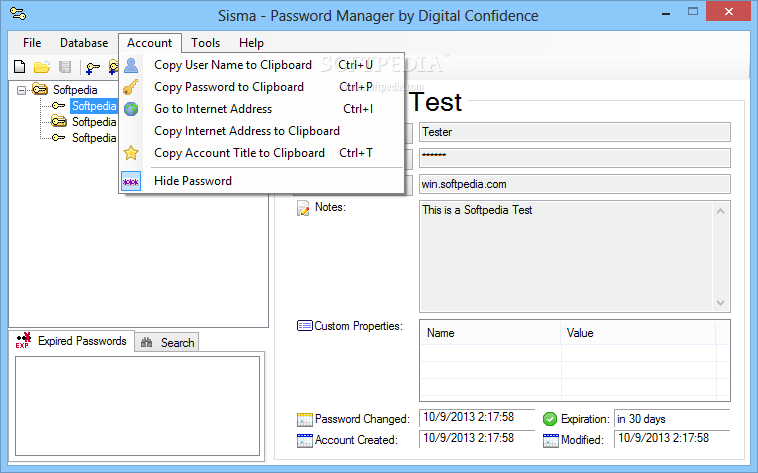Click the Value column header
This screenshot has width=758, height=473.
coord(638,333)
